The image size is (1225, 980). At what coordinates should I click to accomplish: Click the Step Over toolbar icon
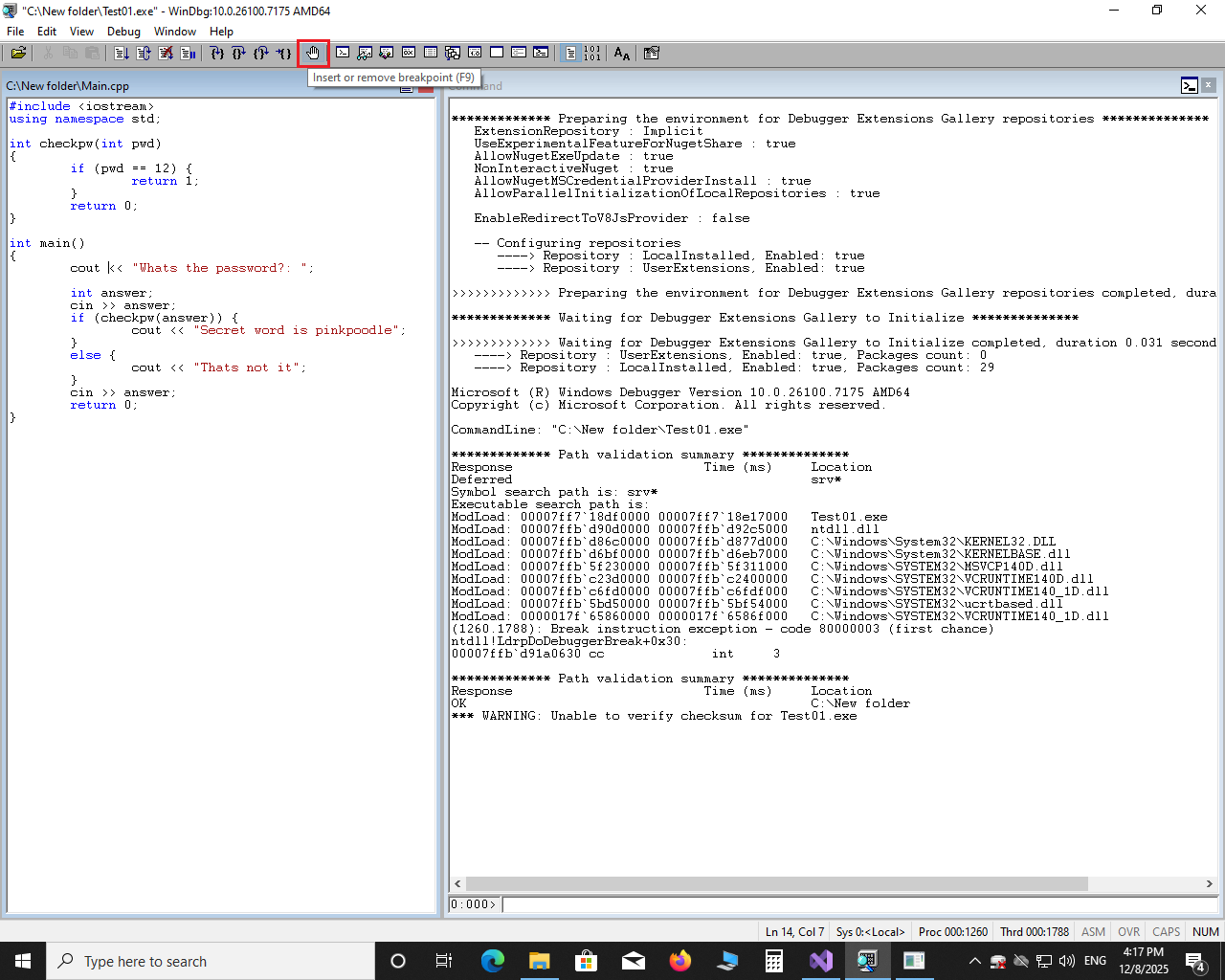239,54
